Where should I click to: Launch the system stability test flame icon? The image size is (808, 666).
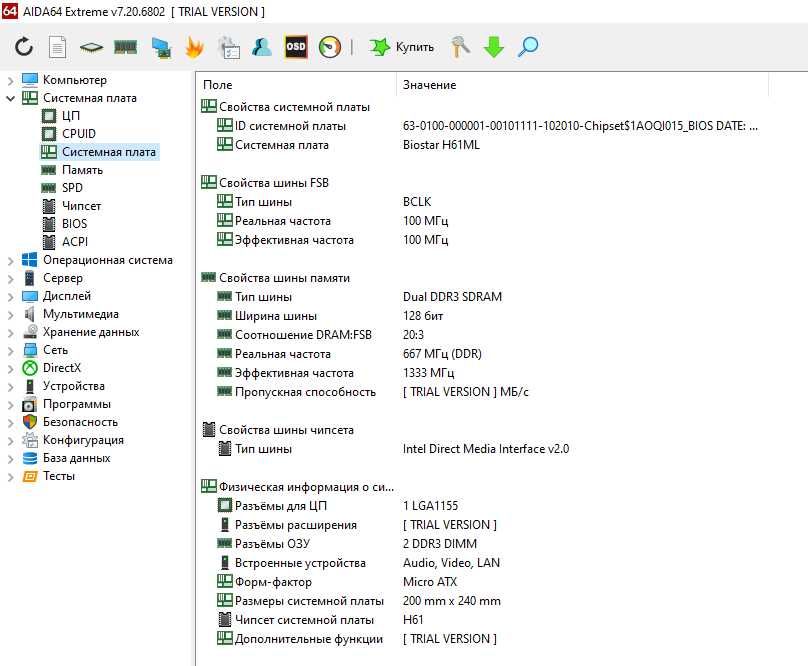point(194,47)
